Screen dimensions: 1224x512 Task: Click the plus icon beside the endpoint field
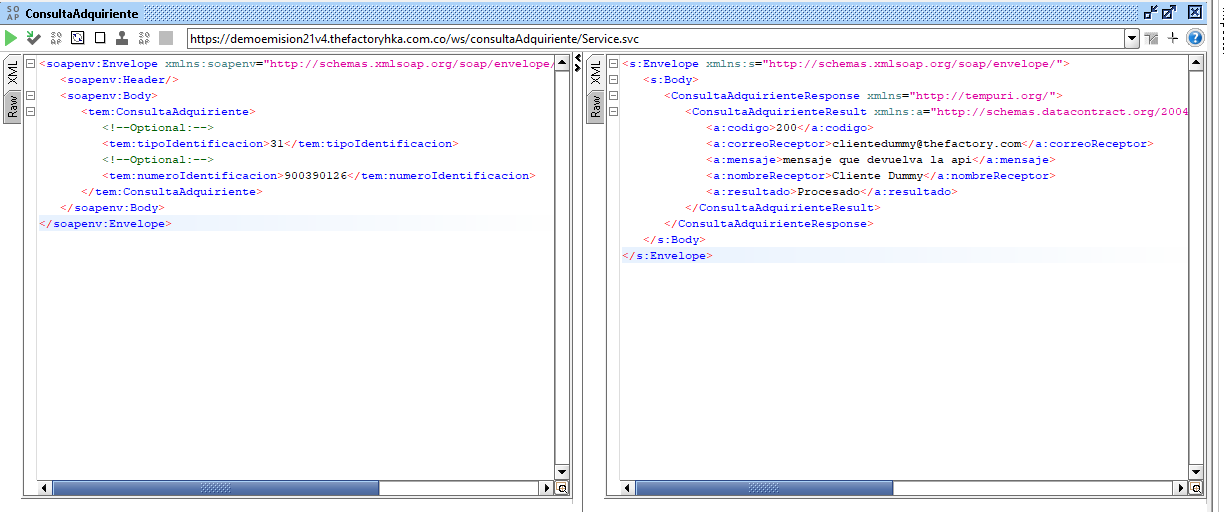tap(1173, 38)
